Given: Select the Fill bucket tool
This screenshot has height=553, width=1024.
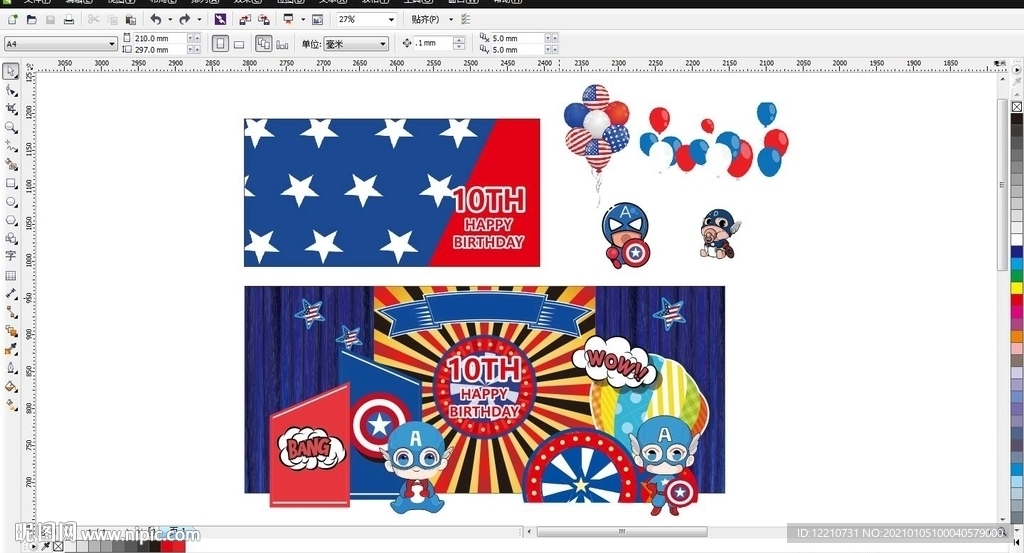Looking at the screenshot, I should [x=10, y=387].
